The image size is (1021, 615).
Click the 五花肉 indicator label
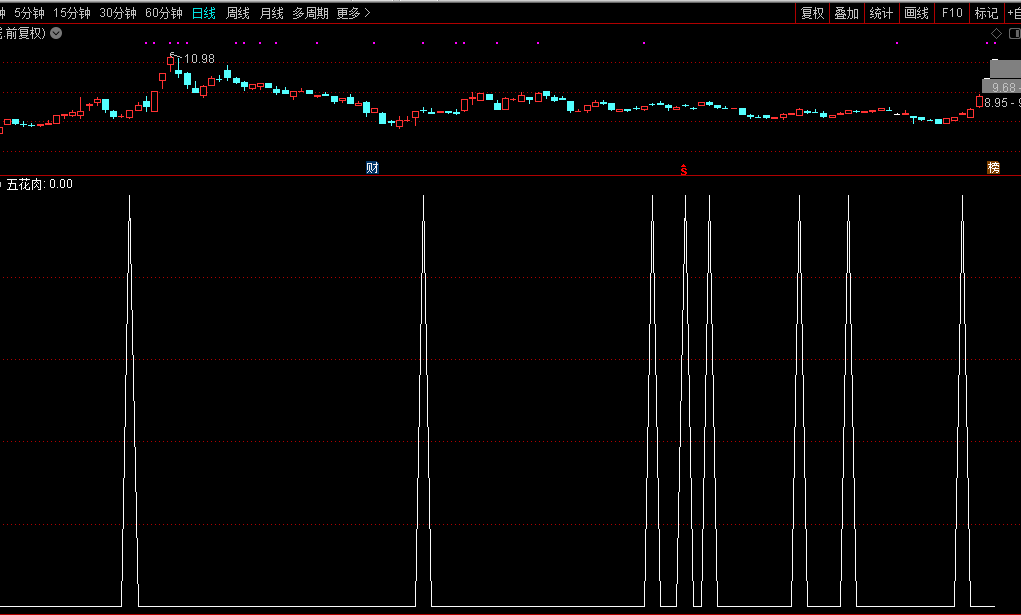click(25, 184)
